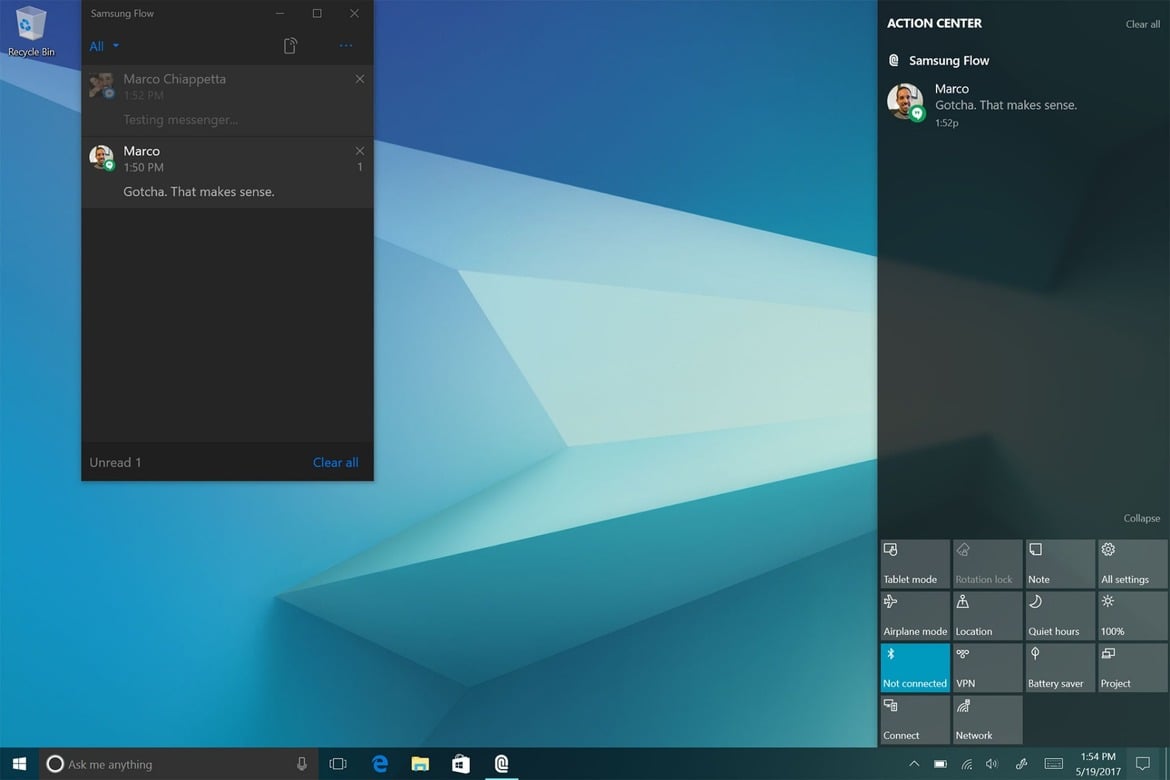Click Marco's avatar in the Action Center notification
1170x780 pixels.
905,102
